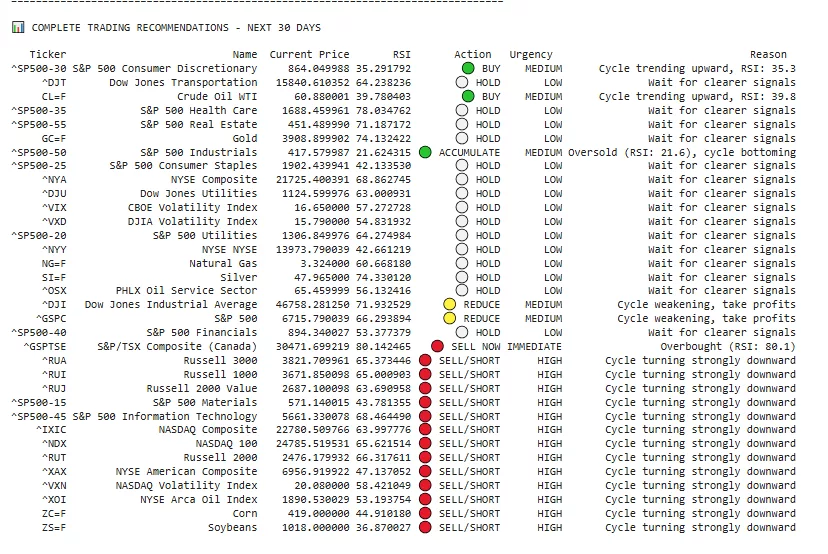
Task: Click the ^VIX ticker symbol
Action: [54, 208]
